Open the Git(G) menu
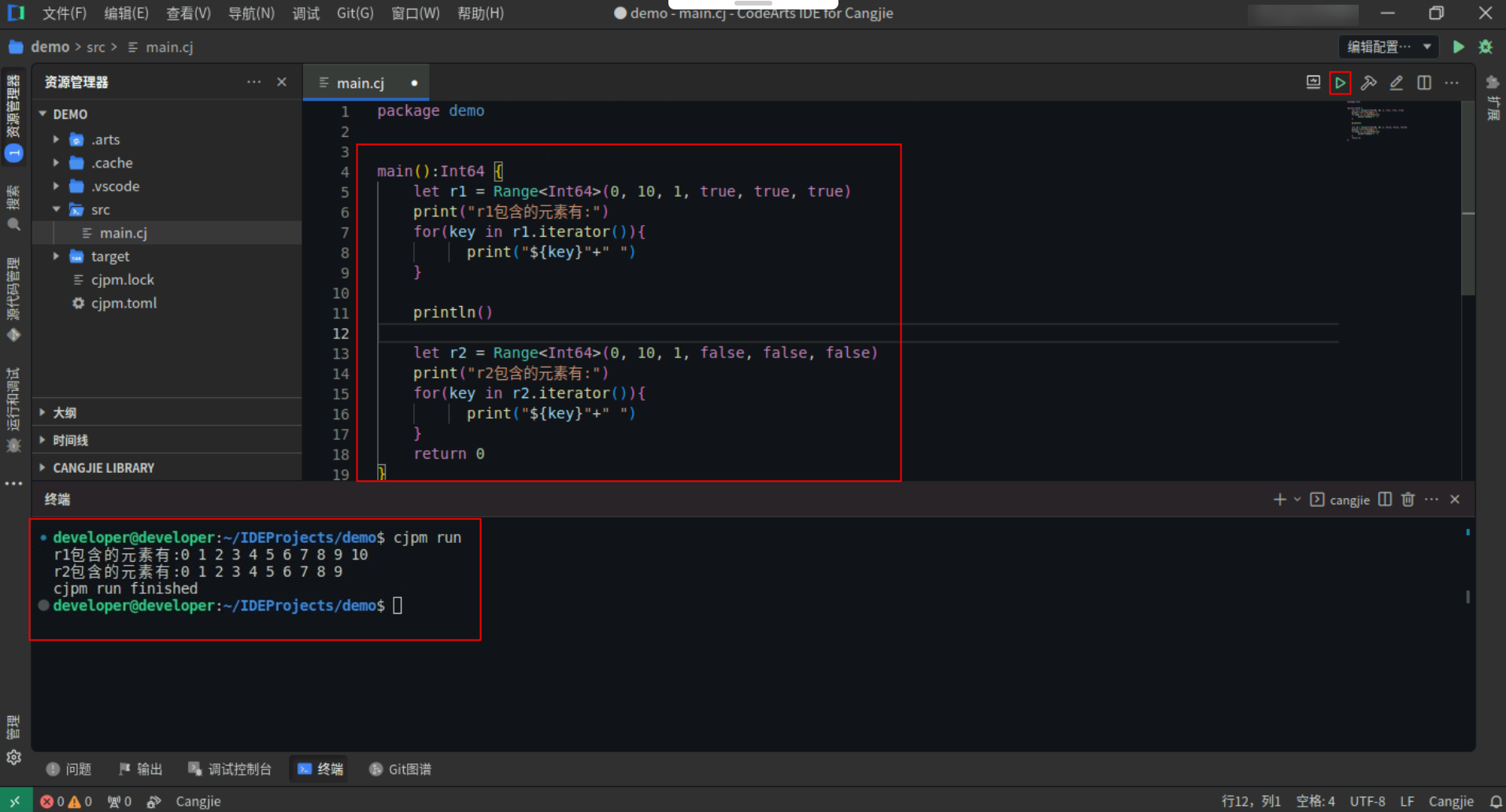 (355, 13)
